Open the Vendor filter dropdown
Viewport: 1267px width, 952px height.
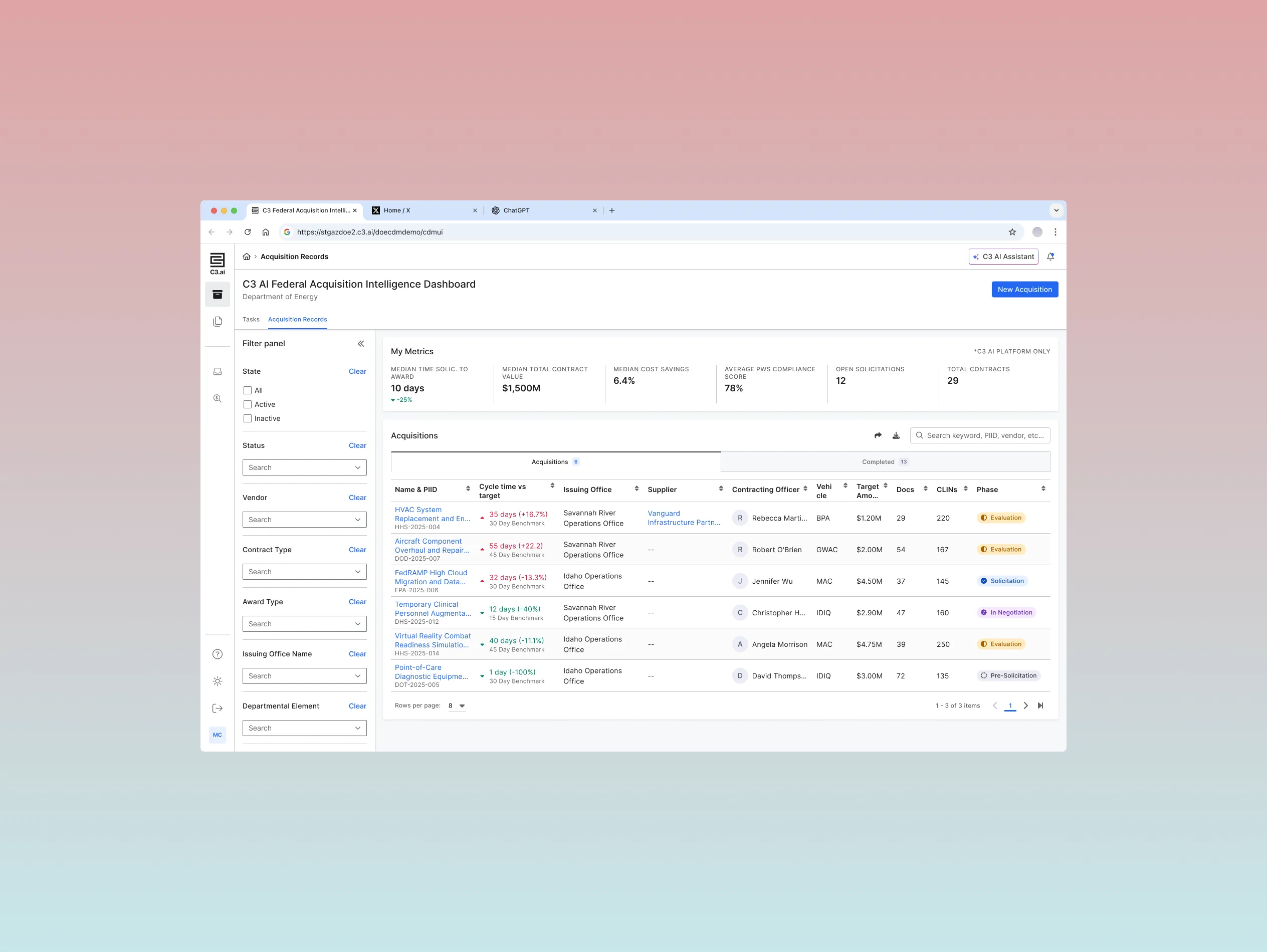(x=304, y=520)
